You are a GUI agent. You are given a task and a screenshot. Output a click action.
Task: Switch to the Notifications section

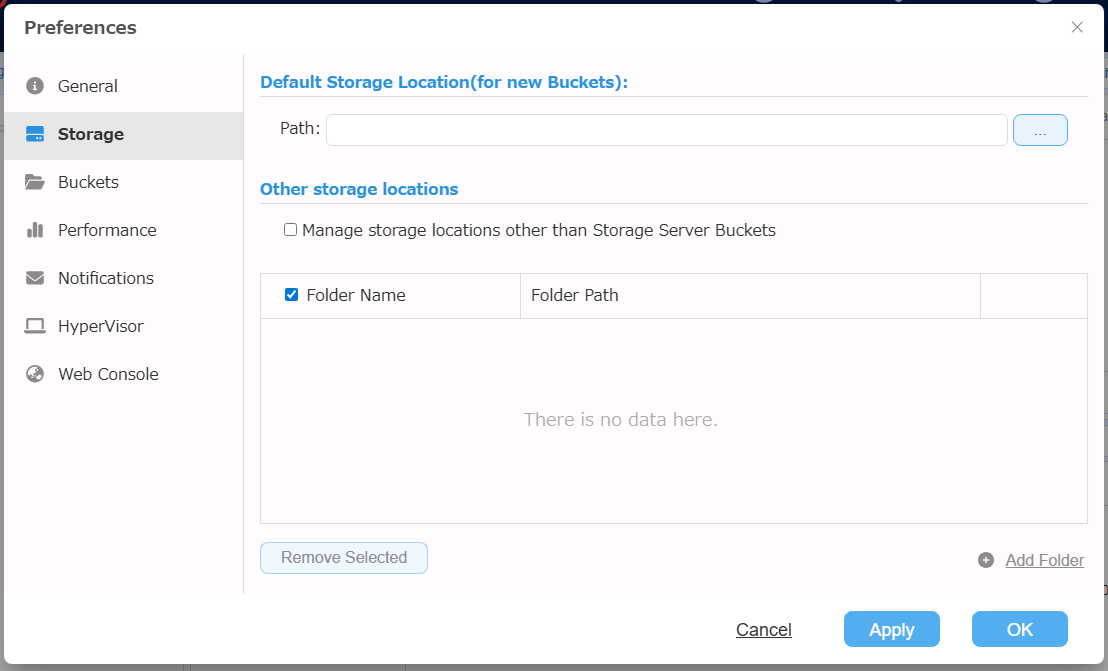click(106, 278)
